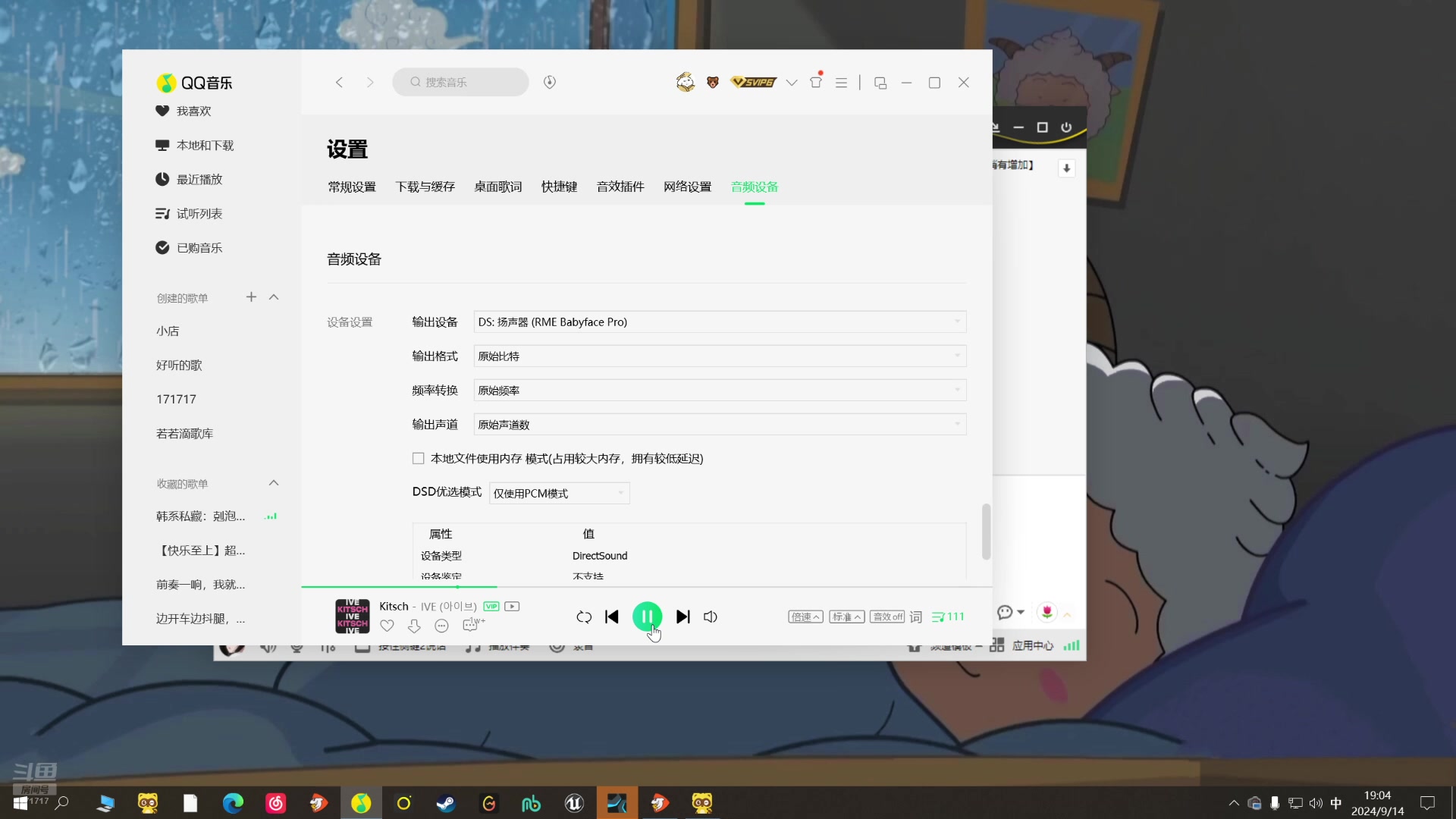Add a new playlist with plus icon
Viewport: 1456px width, 819px height.
(x=251, y=297)
